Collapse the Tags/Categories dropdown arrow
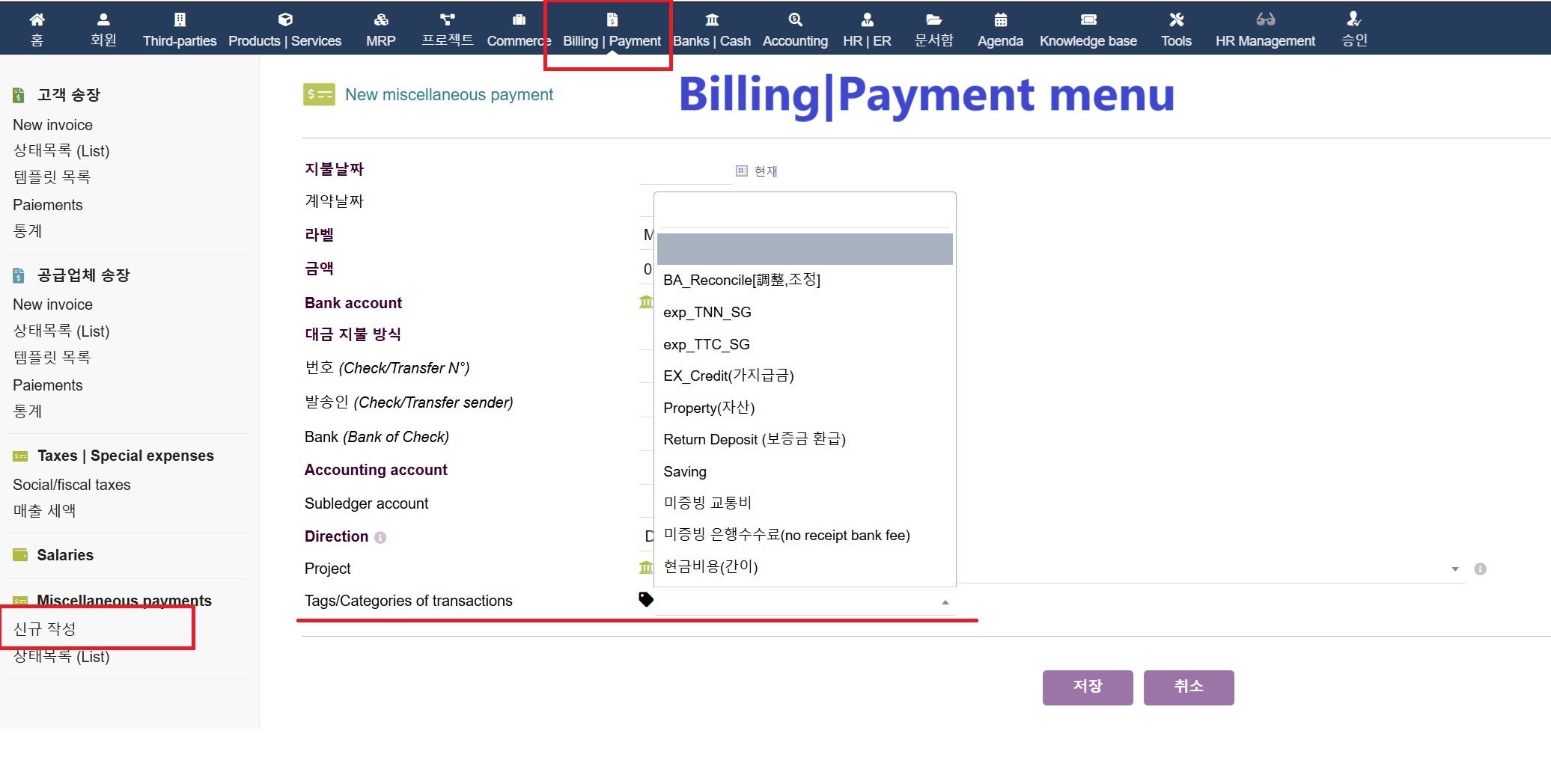Viewport: 1551px width, 784px height. (x=945, y=602)
